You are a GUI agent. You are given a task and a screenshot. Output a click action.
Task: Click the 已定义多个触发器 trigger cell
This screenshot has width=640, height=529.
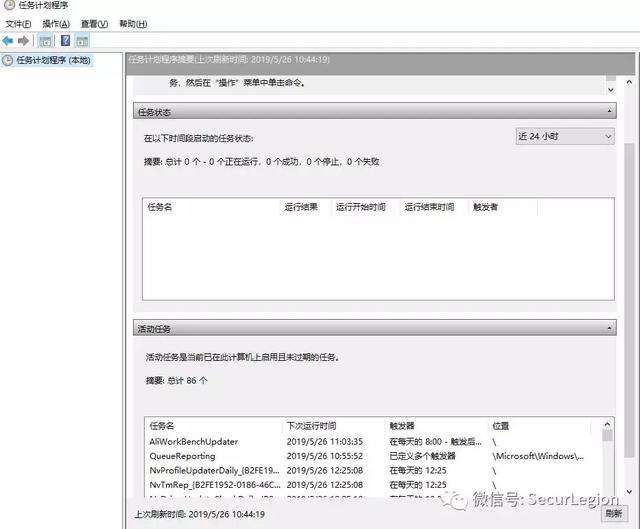click(422, 456)
